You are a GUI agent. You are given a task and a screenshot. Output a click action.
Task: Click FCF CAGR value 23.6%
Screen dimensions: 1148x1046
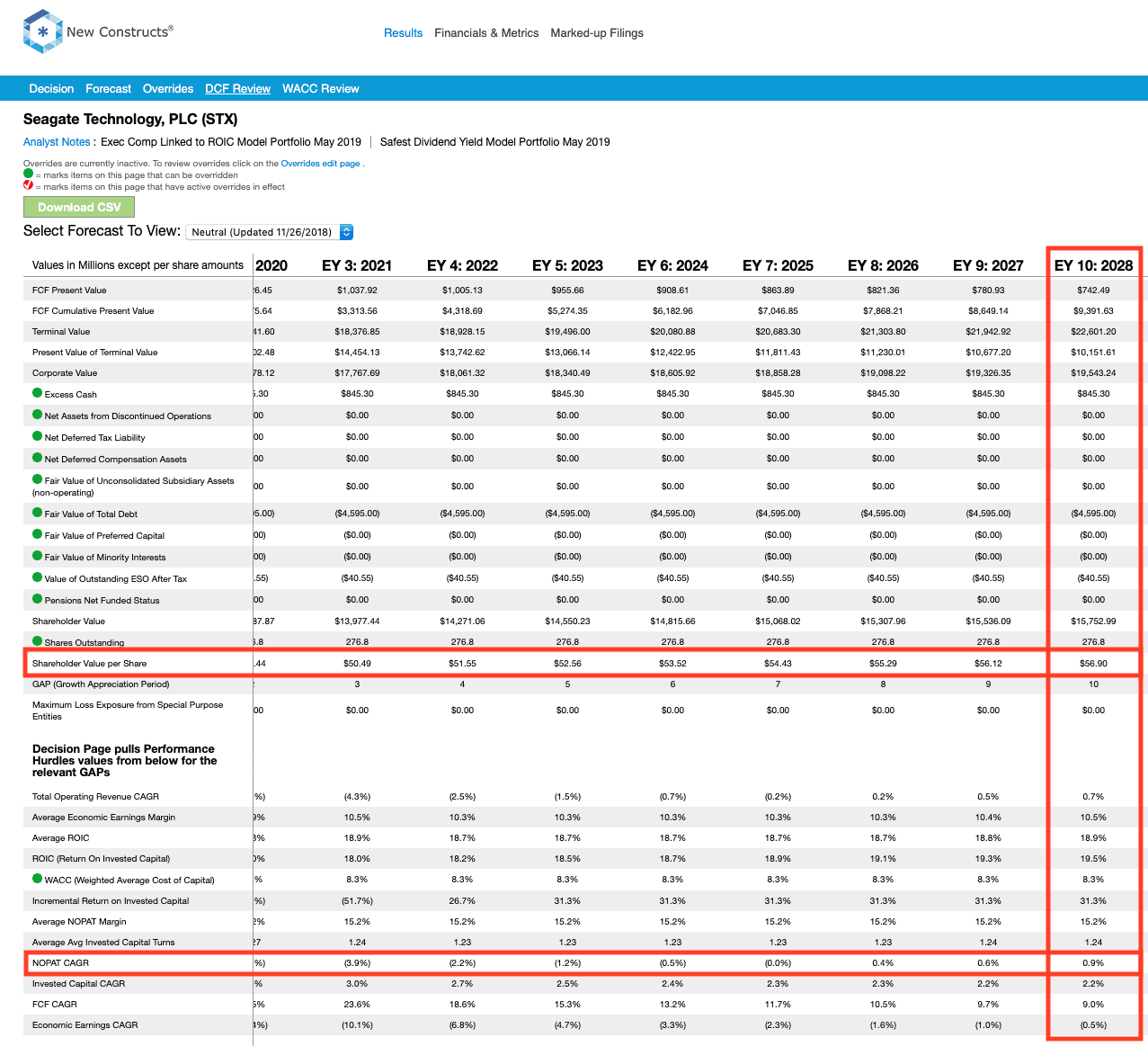357,1005
